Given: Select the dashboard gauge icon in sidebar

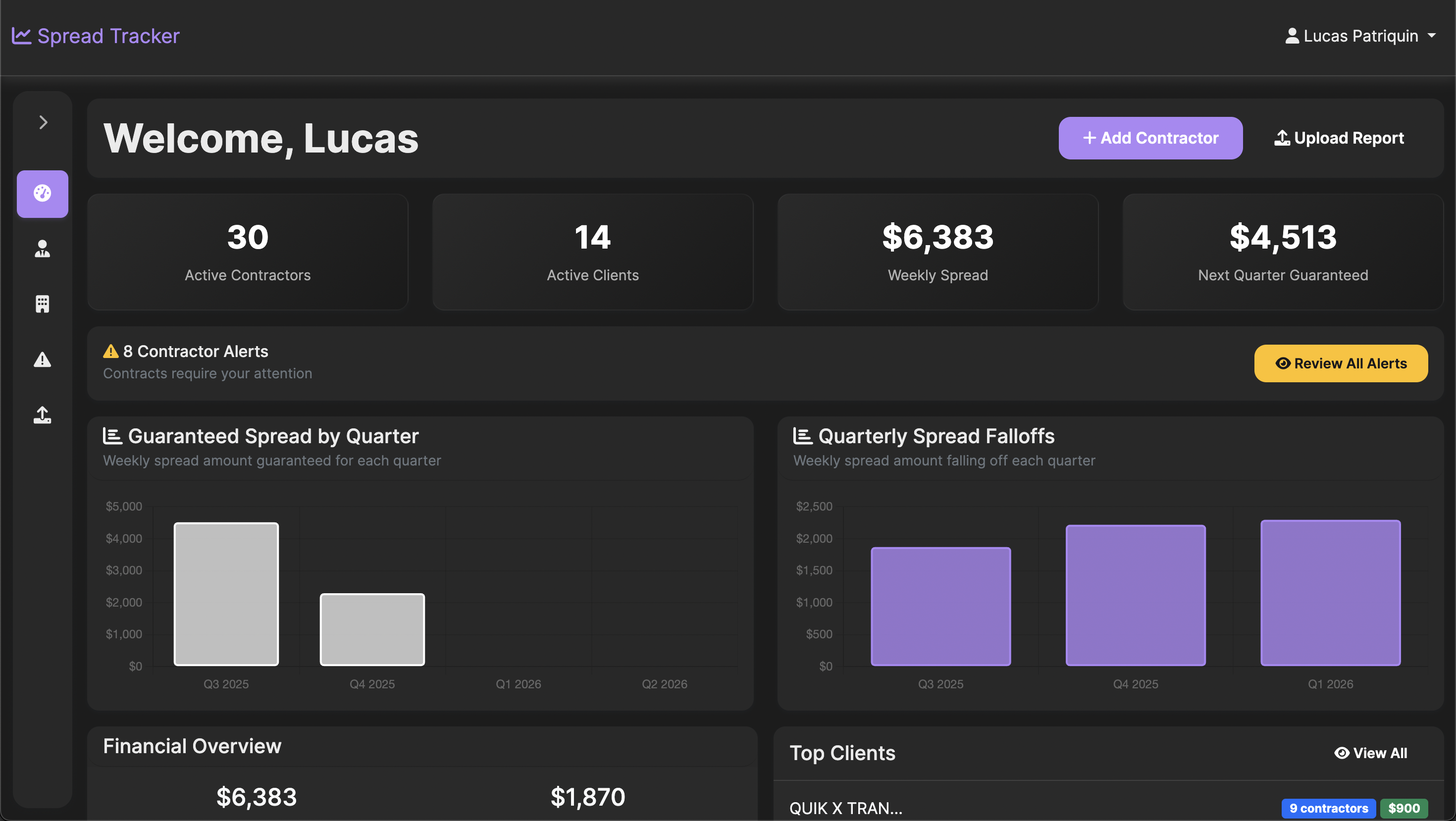Looking at the screenshot, I should click(x=43, y=194).
